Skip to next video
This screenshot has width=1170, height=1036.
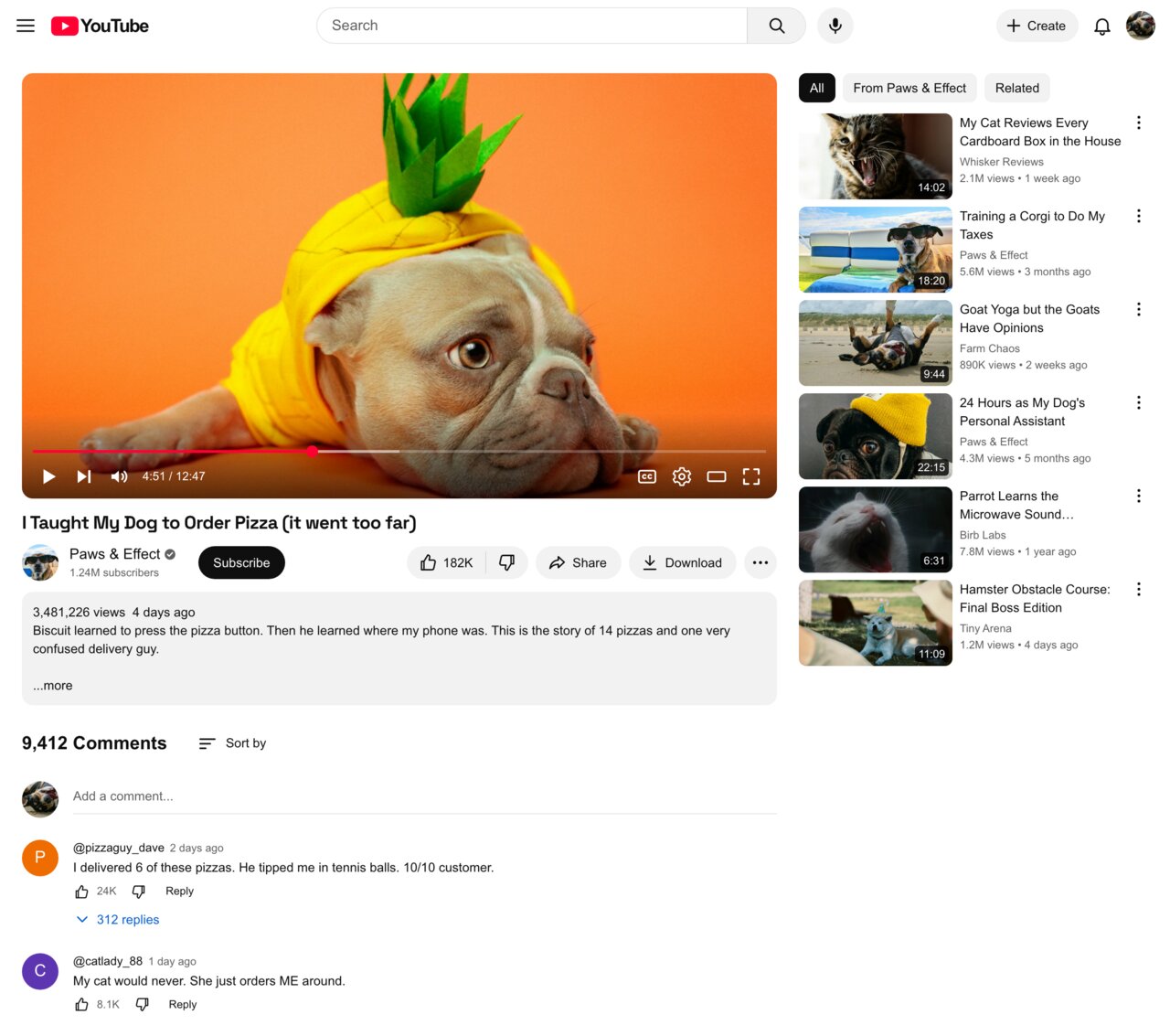pyautogui.click(x=84, y=476)
